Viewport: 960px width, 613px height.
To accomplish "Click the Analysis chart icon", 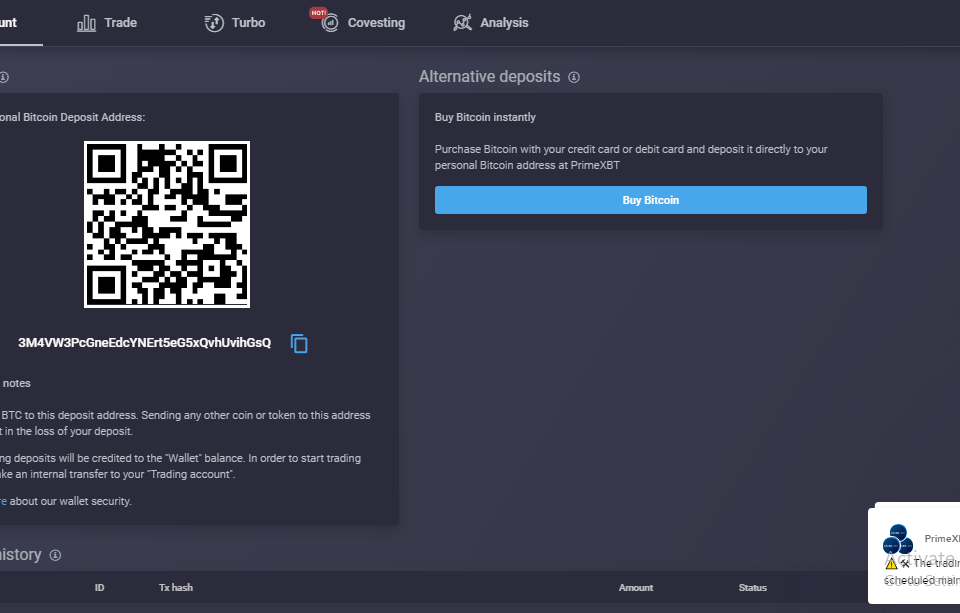I will pyautogui.click(x=462, y=23).
